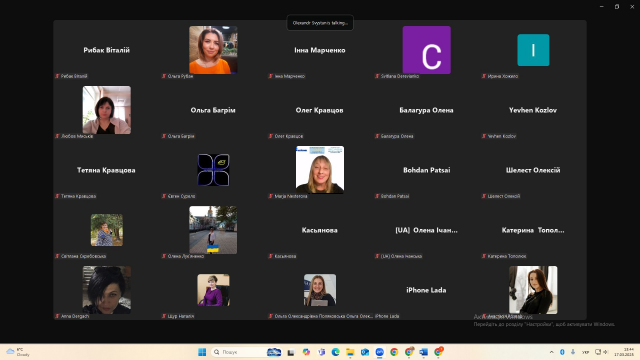Open the weather widget on the taskbar
The image size is (640, 360).
point(18,352)
